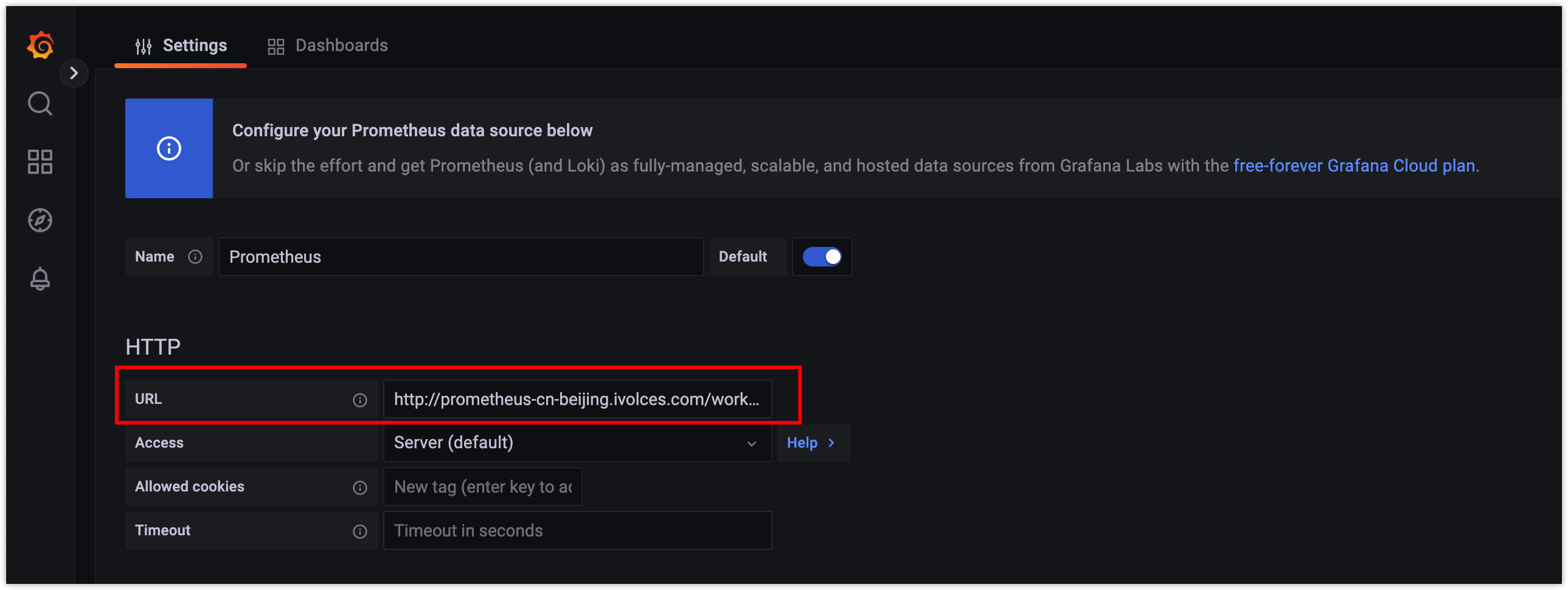Open the Explore compass icon
The image size is (1568, 590).
[40, 220]
